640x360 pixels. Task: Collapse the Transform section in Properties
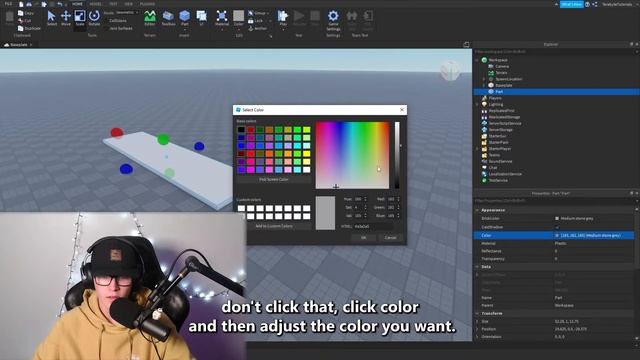coord(477,313)
